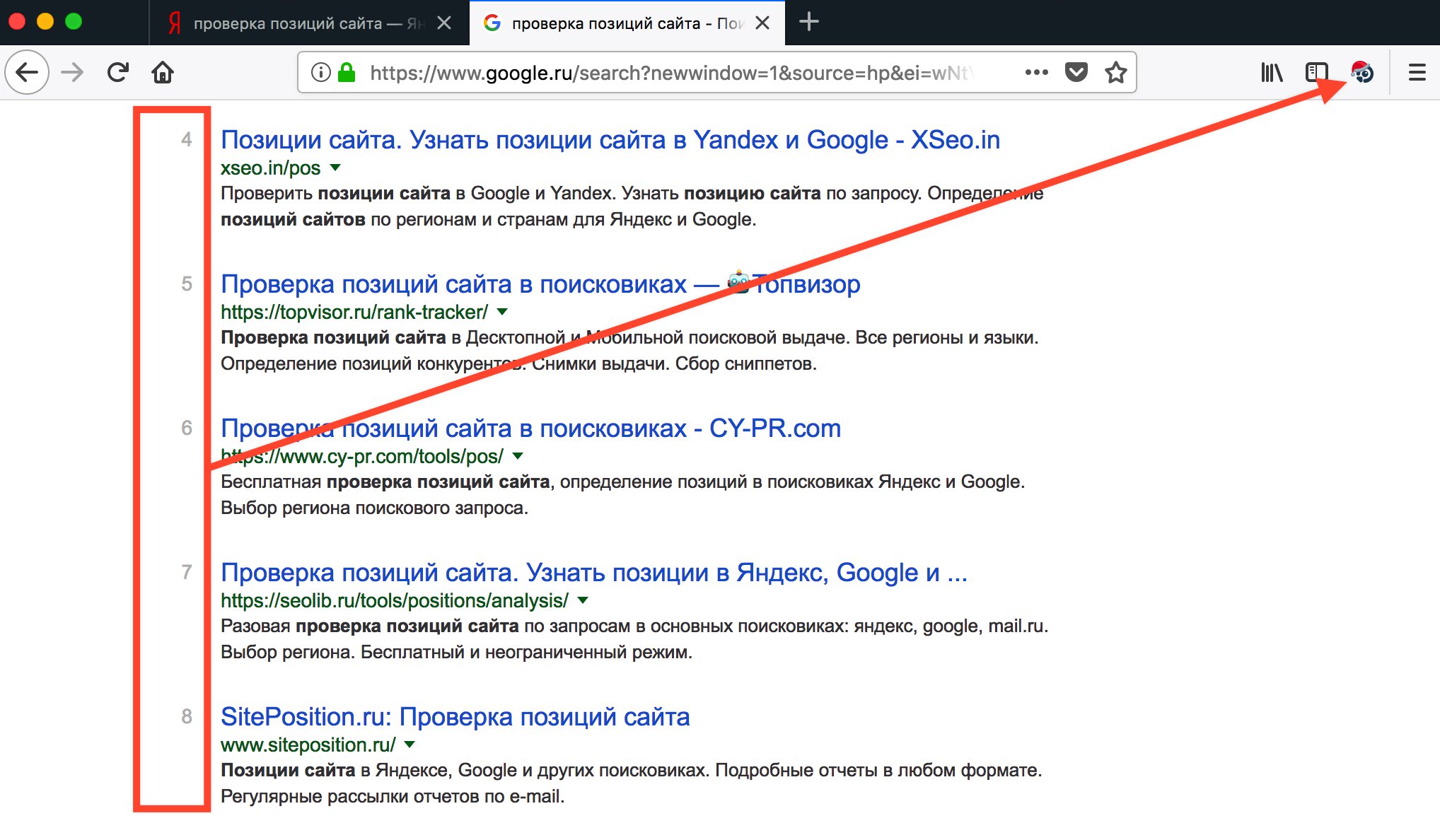Go to the browser Home page
1440x840 pixels.
point(163,72)
